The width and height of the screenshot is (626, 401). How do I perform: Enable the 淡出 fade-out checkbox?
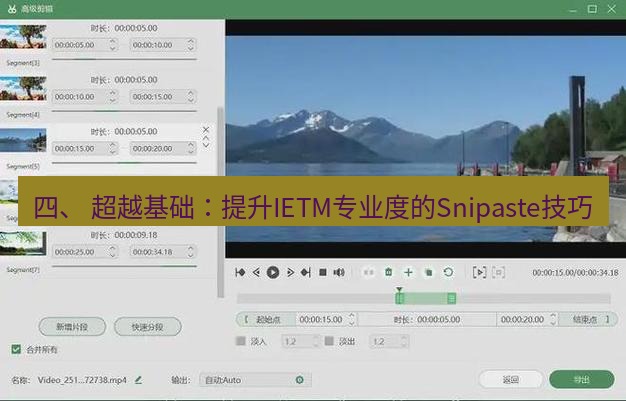329,341
